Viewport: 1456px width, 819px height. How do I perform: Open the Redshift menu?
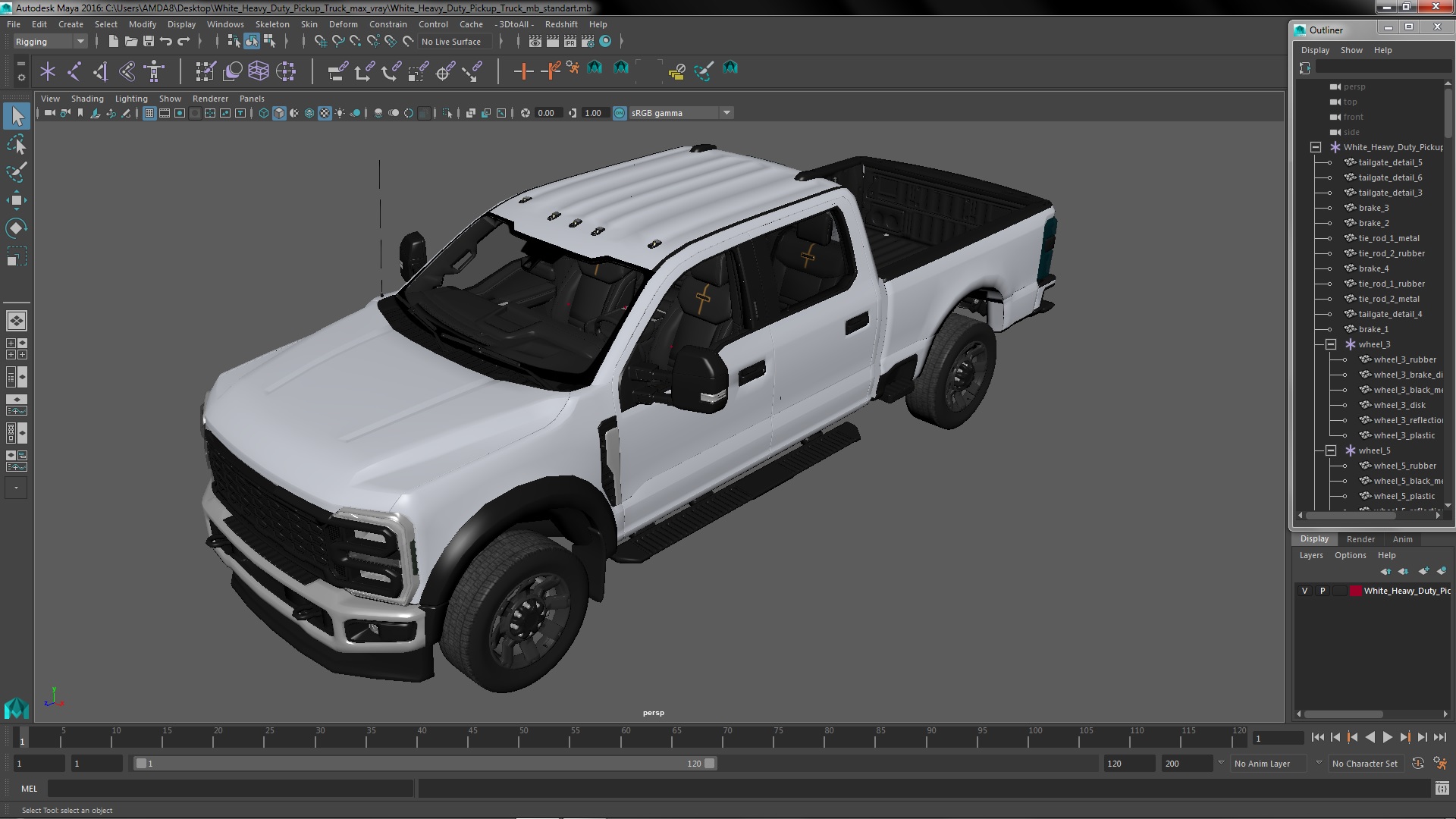561,24
